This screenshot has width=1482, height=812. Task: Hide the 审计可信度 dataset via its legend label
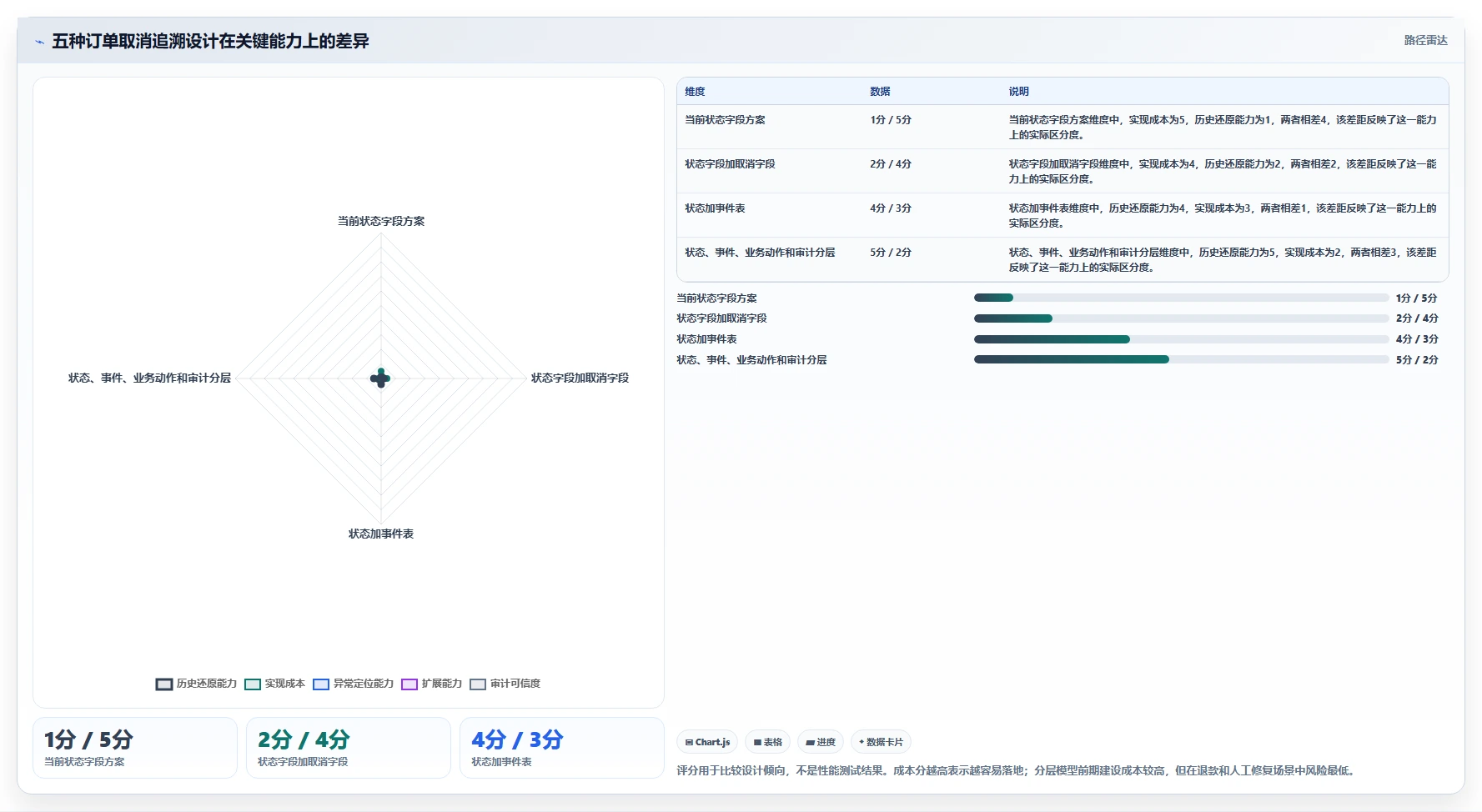click(x=515, y=684)
